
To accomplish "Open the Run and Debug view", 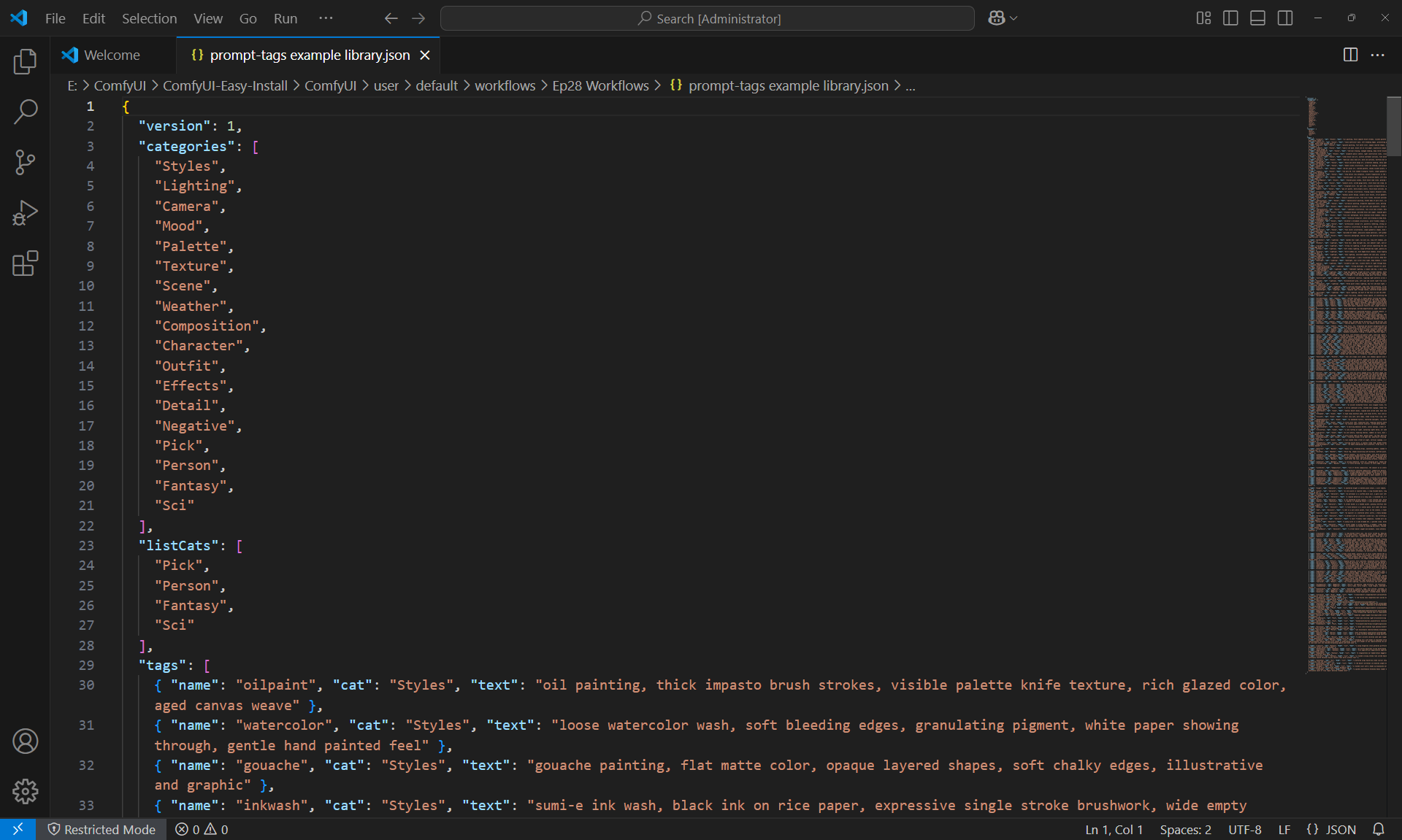I will pos(25,213).
